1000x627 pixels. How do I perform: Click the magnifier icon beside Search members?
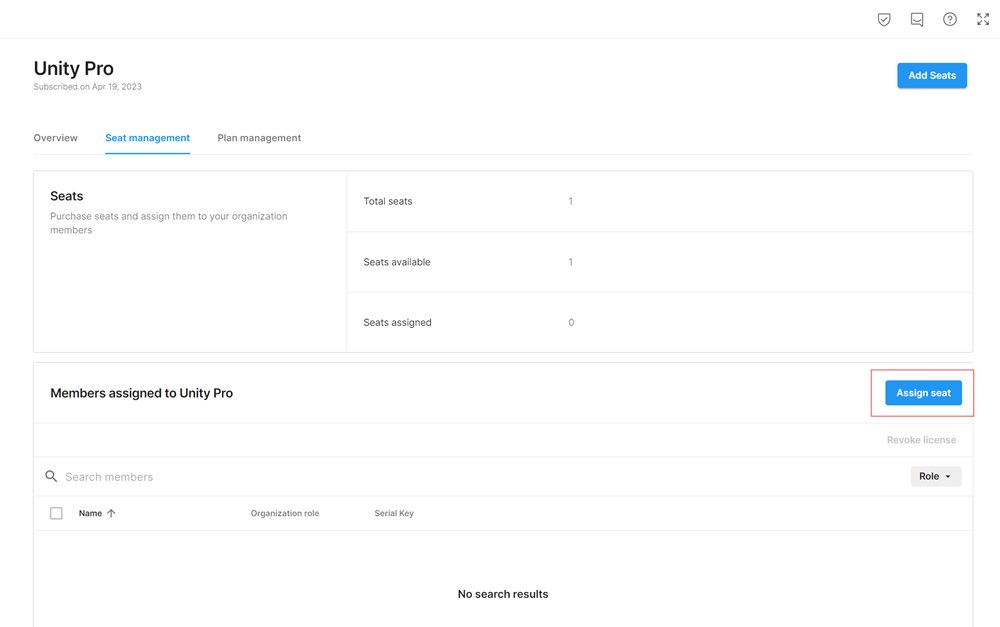click(51, 476)
